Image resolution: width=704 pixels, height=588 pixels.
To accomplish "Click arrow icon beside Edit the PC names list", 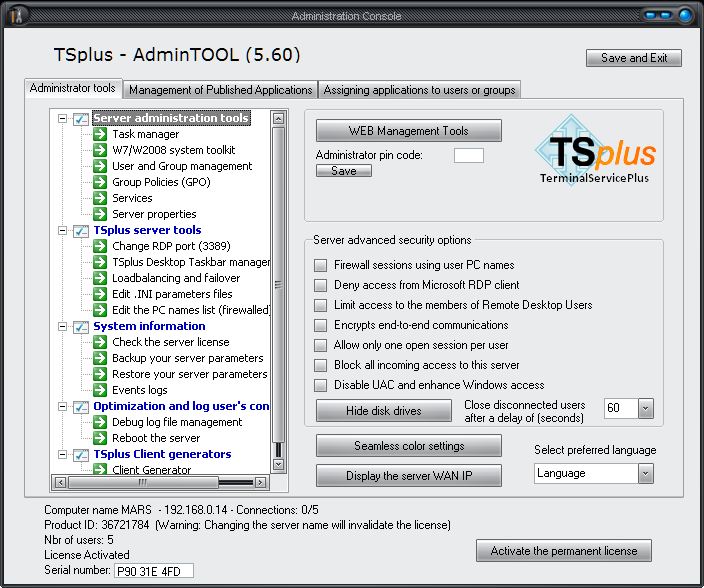I will click(100, 310).
